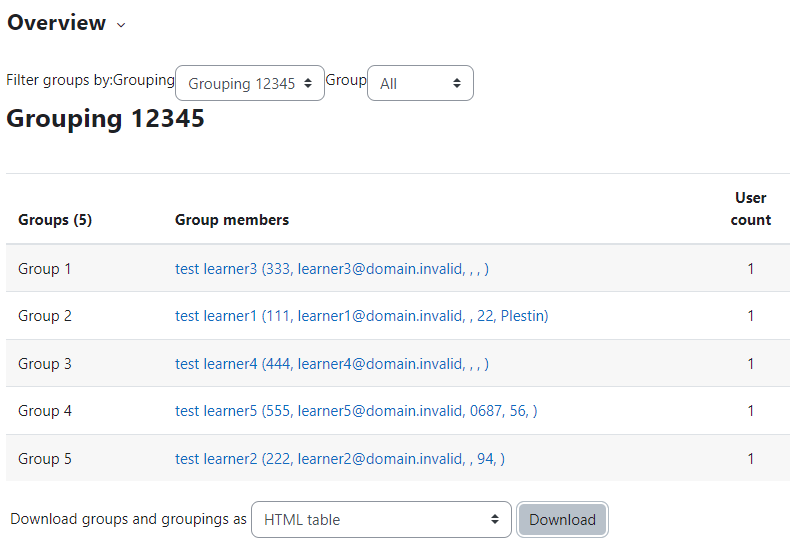The height and width of the screenshot is (558, 796).
Task: Select the Group 5 row label
Action: (x=45, y=458)
